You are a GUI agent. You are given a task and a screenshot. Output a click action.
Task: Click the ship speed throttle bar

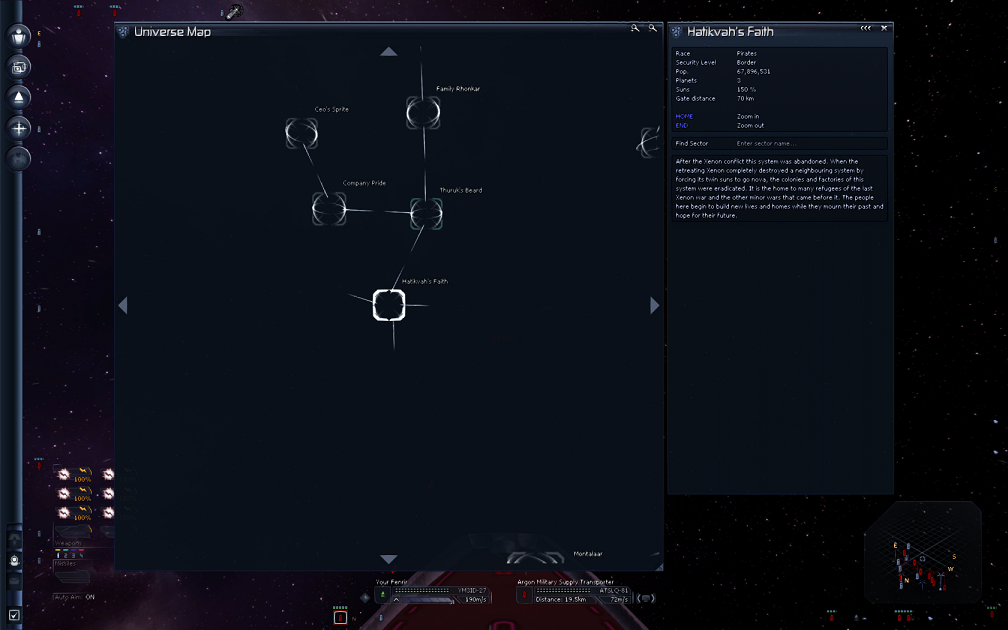click(x=428, y=600)
